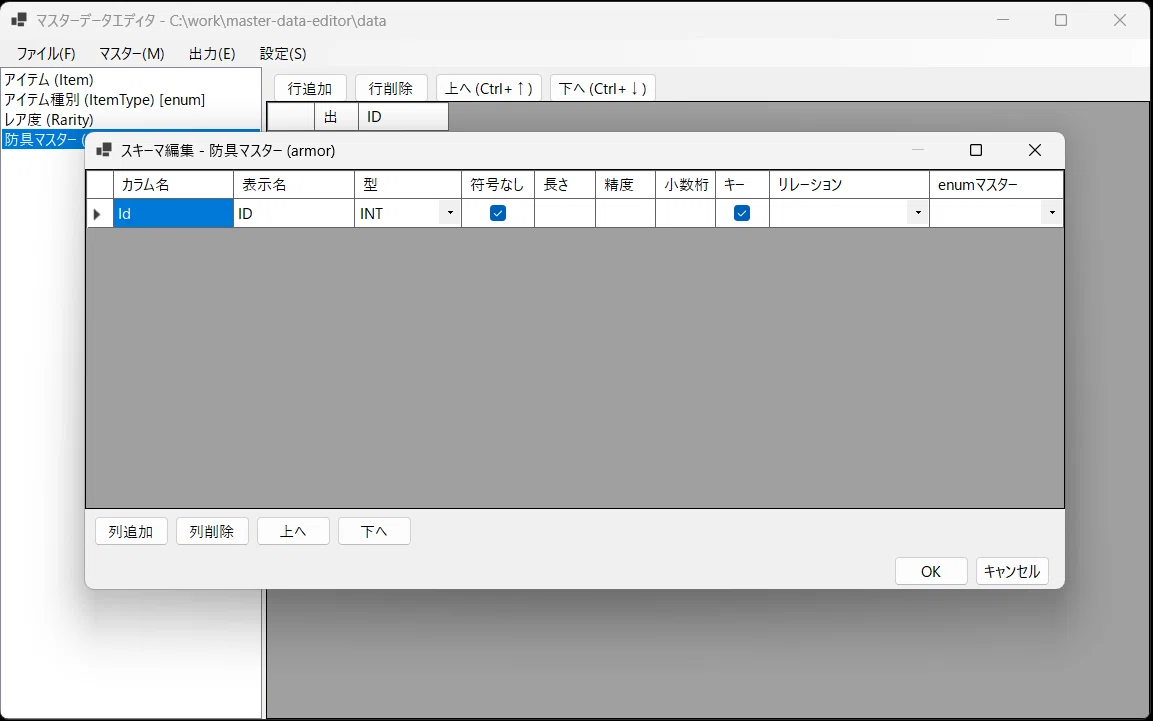Open the リレーション dropdown for Id row
1153x721 pixels.
pos(918,213)
